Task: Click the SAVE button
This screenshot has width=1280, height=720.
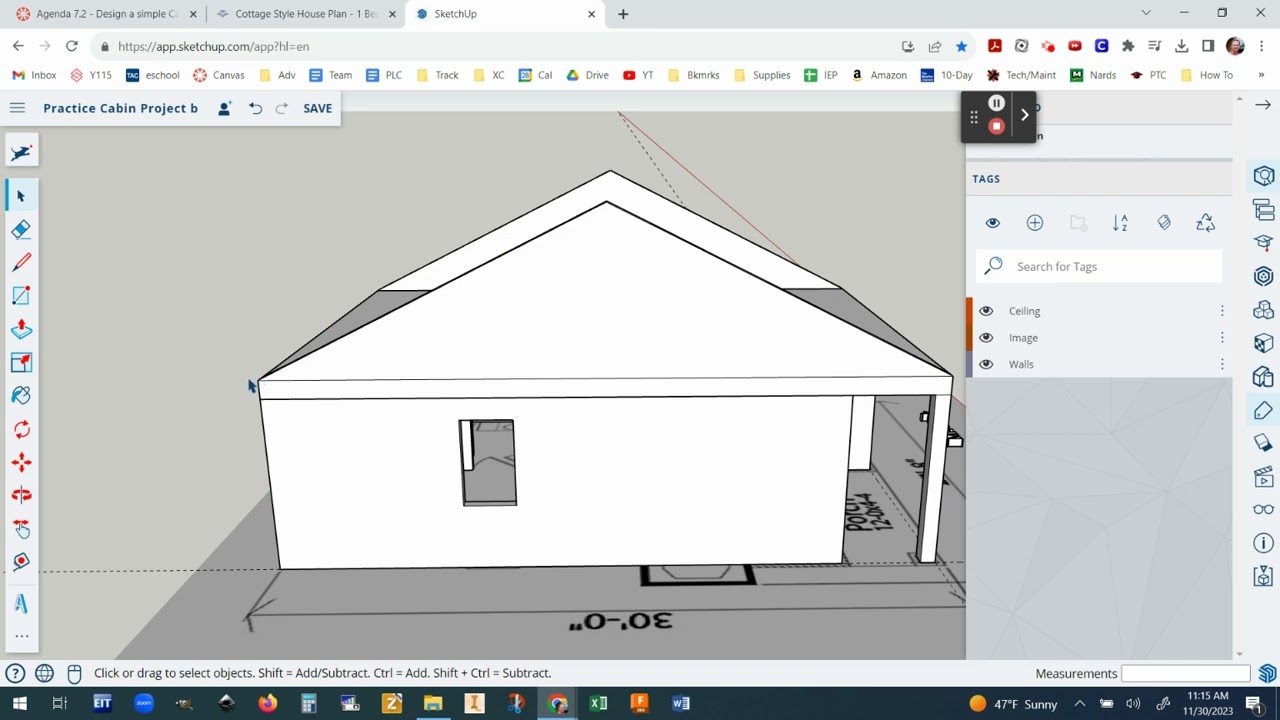Action: coord(317,108)
